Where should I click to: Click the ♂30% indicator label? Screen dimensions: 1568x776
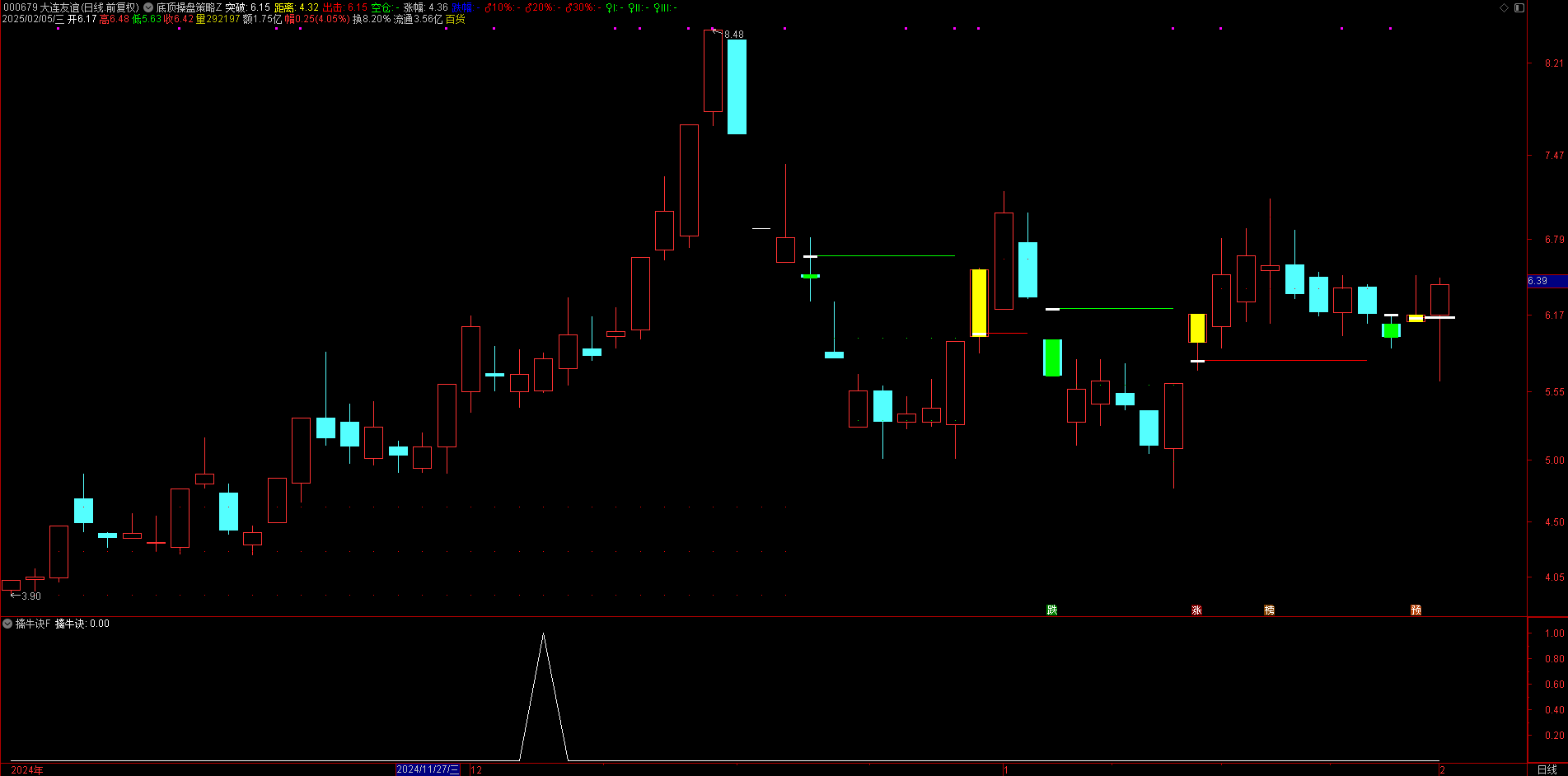click(x=582, y=7)
